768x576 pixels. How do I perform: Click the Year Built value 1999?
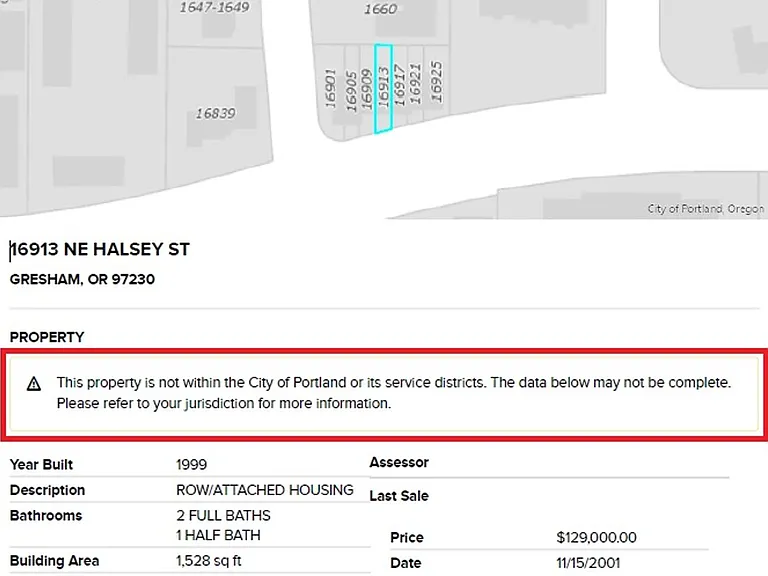[x=192, y=464]
